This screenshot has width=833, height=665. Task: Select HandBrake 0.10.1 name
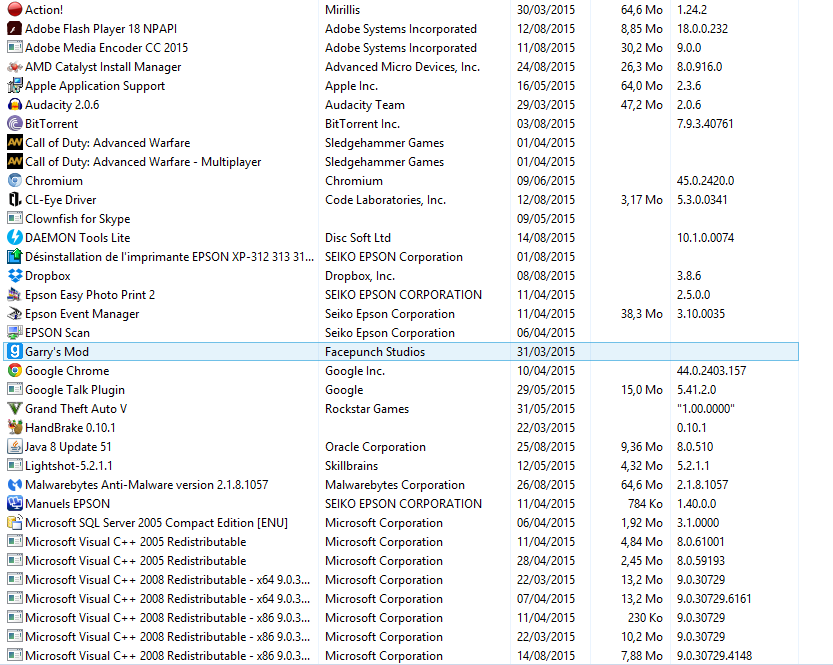point(70,428)
